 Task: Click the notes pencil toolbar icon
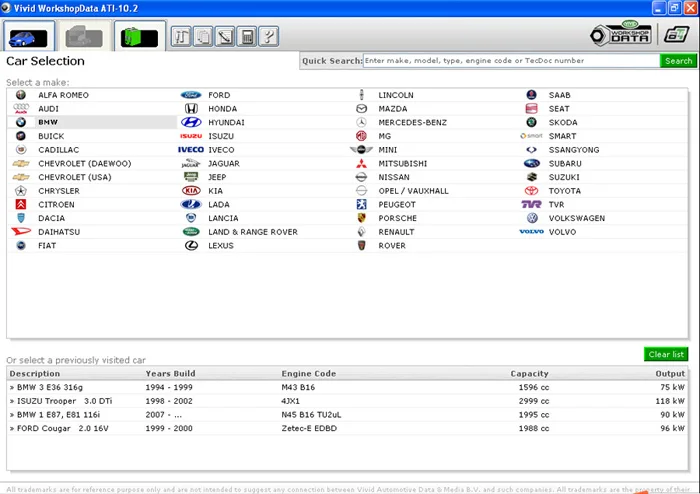pos(225,37)
